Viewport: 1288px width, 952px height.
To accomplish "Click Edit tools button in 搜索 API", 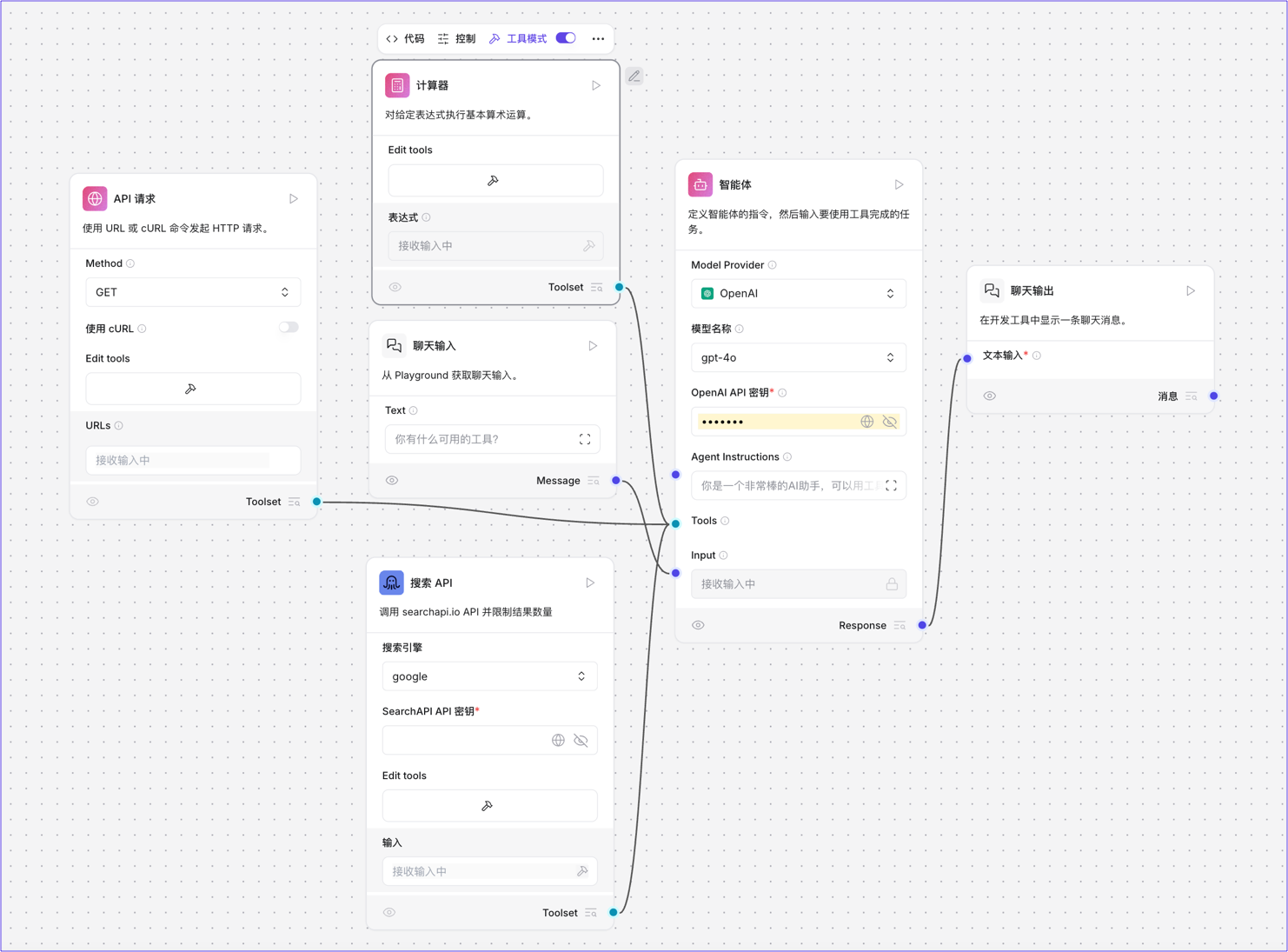I will click(489, 806).
